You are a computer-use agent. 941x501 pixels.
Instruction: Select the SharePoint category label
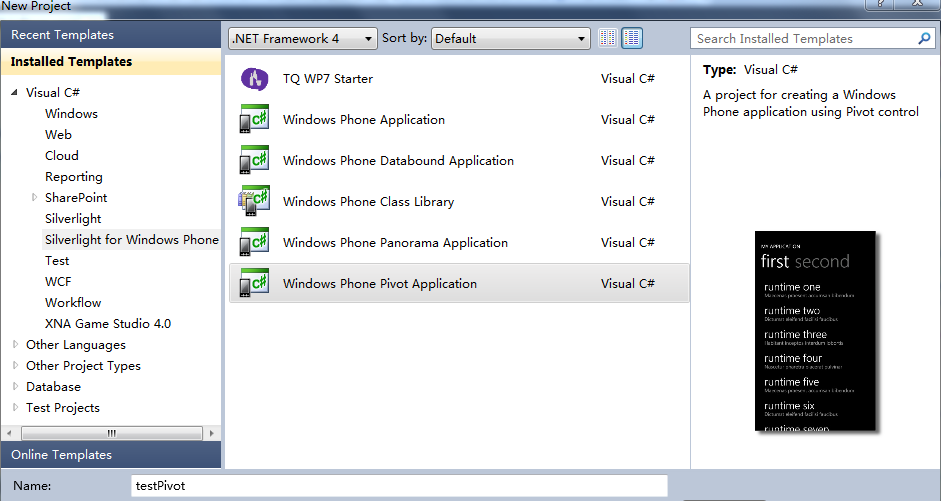76,197
